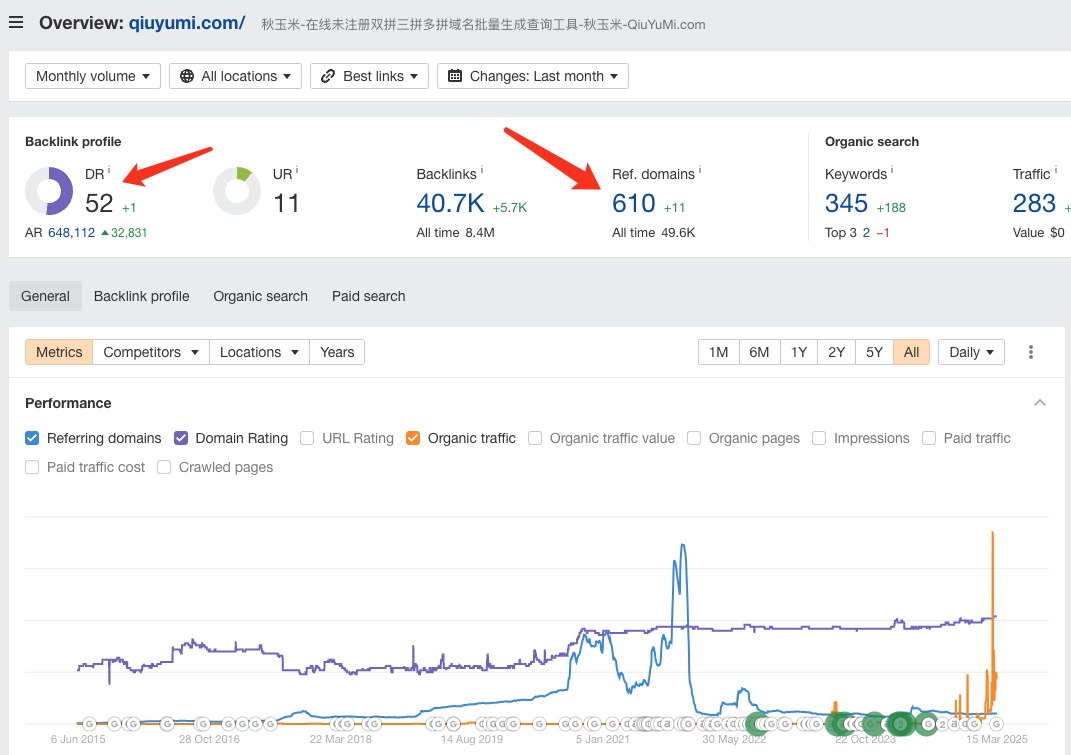1071x755 pixels.
Task: Click the DR info tooltip icon
Action: coord(109,169)
